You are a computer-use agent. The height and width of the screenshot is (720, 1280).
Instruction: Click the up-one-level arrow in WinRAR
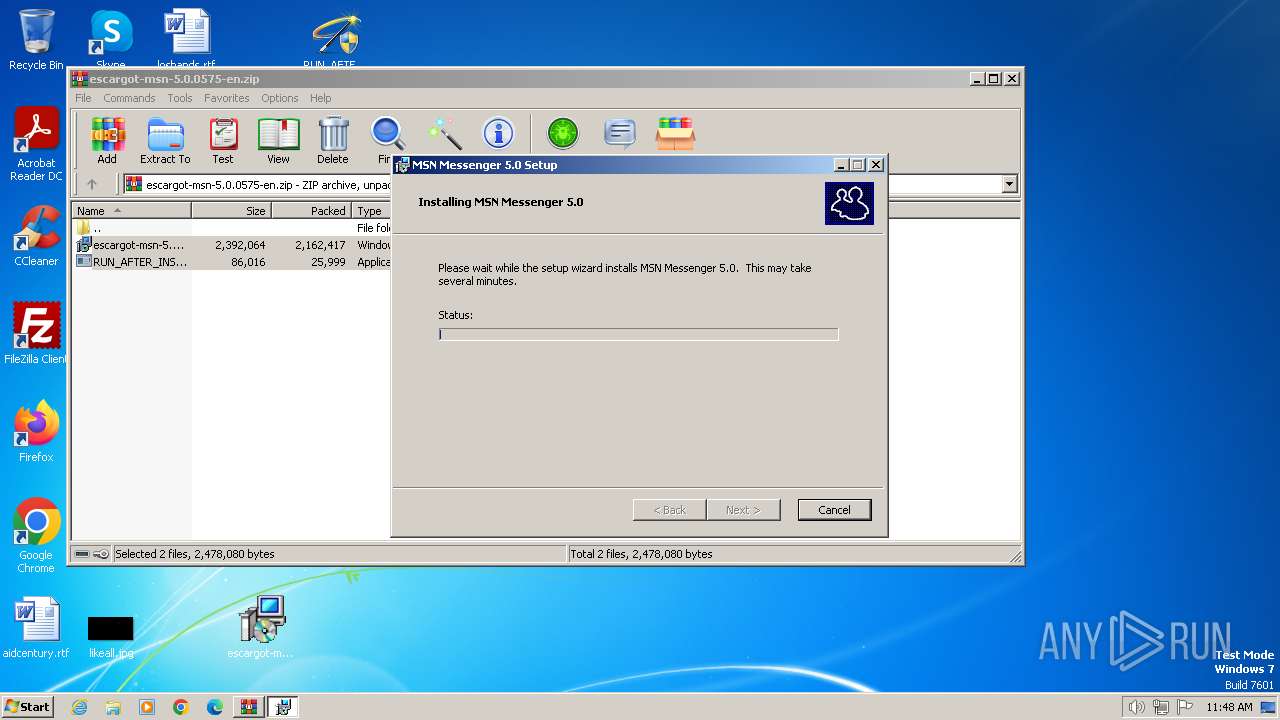92,184
